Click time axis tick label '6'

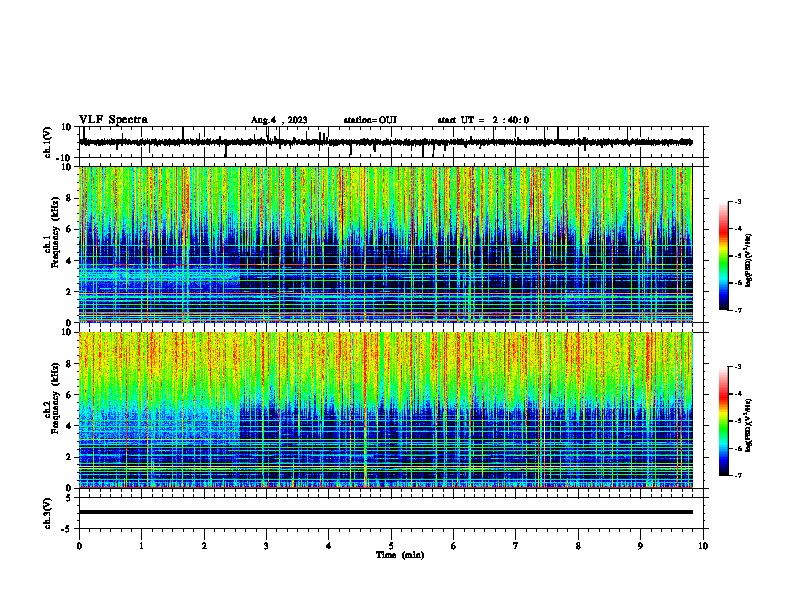point(454,546)
